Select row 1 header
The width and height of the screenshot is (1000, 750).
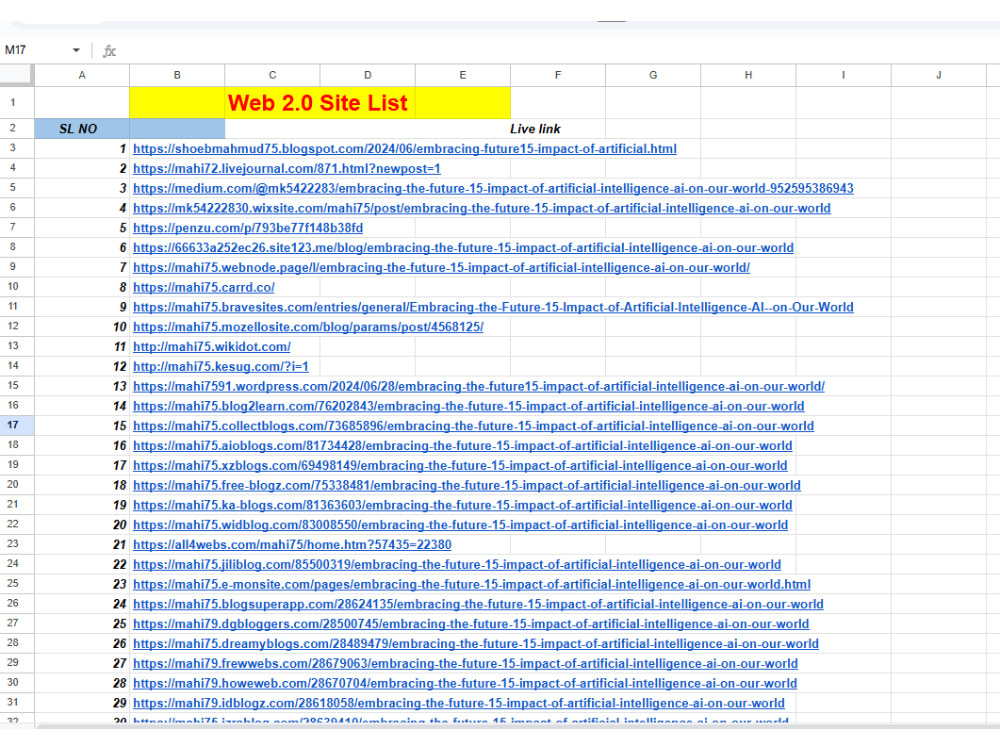(x=17, y=102)
